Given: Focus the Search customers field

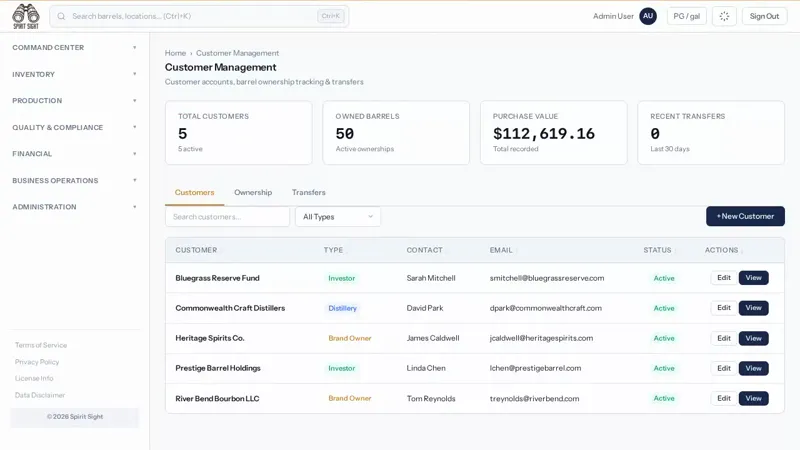Looking at the screenshot, I should click(x=227, y=217).
